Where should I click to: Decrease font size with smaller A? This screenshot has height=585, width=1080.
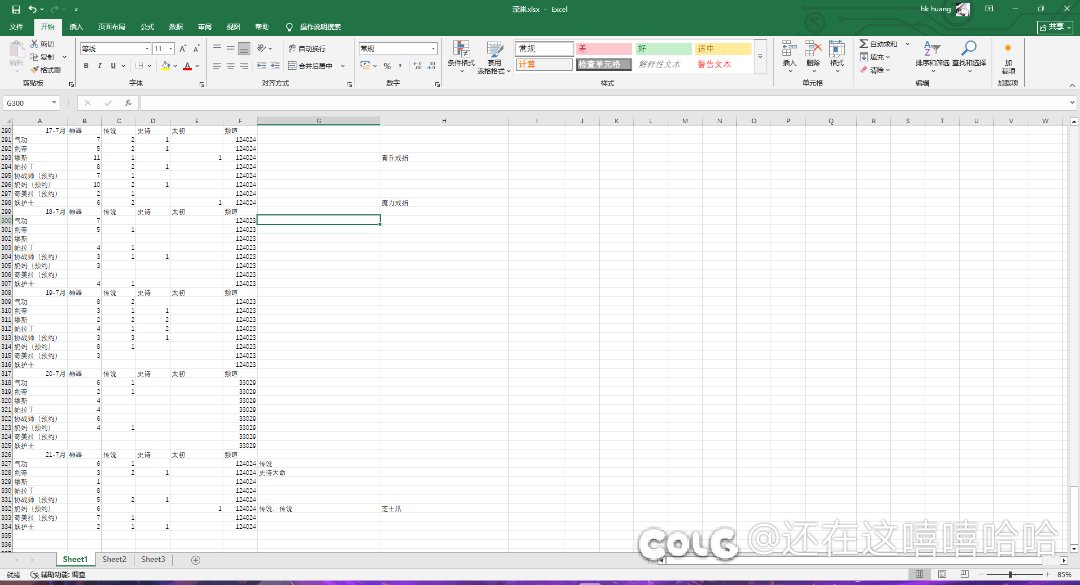point(196,49)
